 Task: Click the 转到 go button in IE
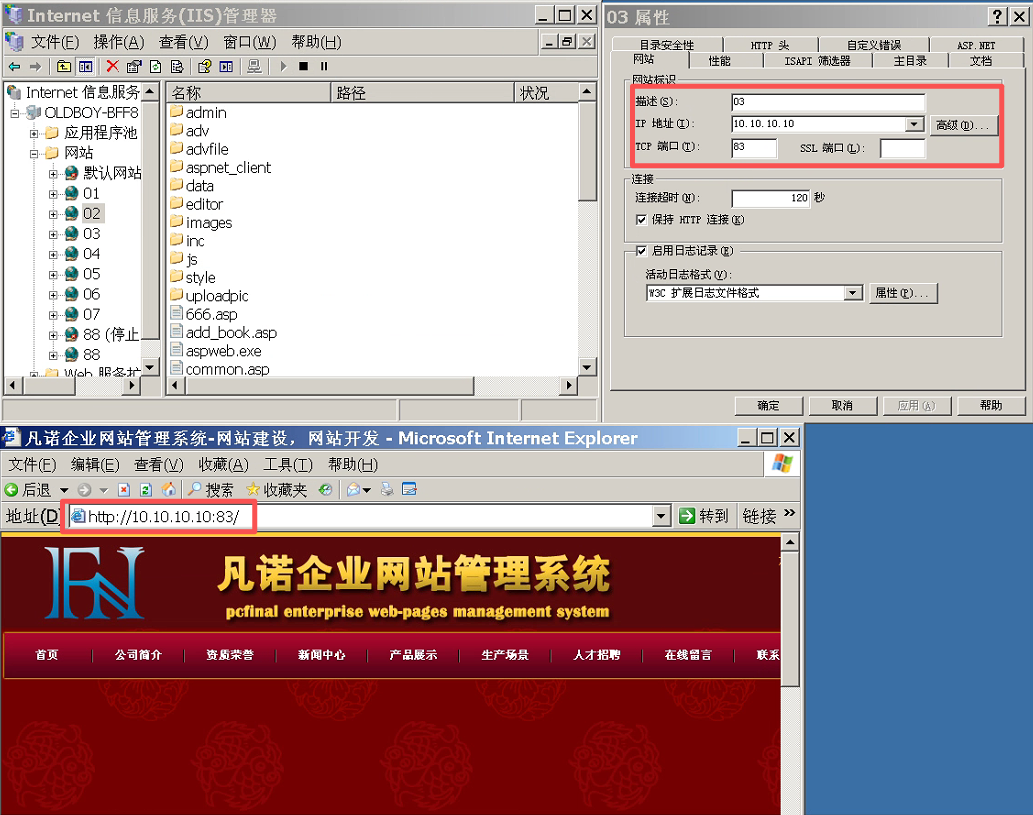[x=704, y=516]
